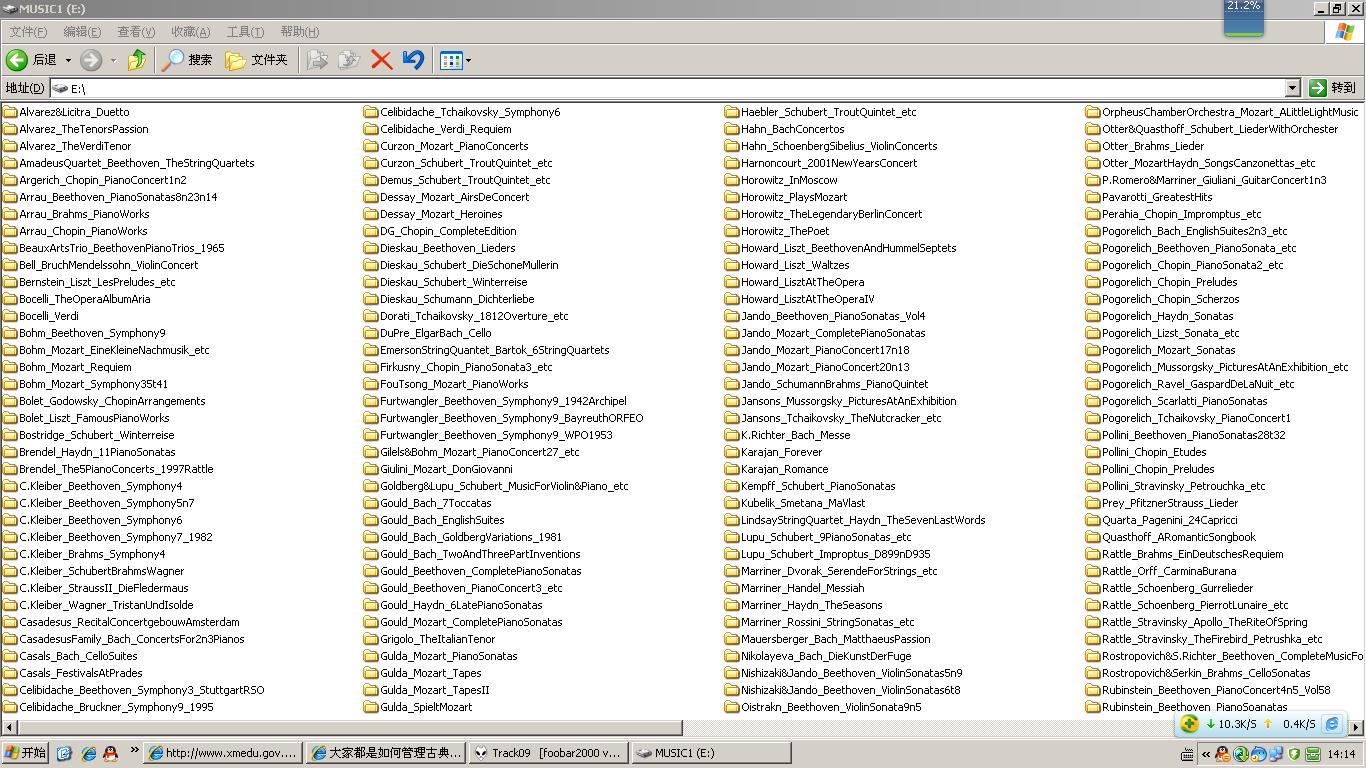Select folder DuPre_ElgarBach_Cello
Image resolution: width=1366 pixels, height=768 pixels.
[435, 333]
